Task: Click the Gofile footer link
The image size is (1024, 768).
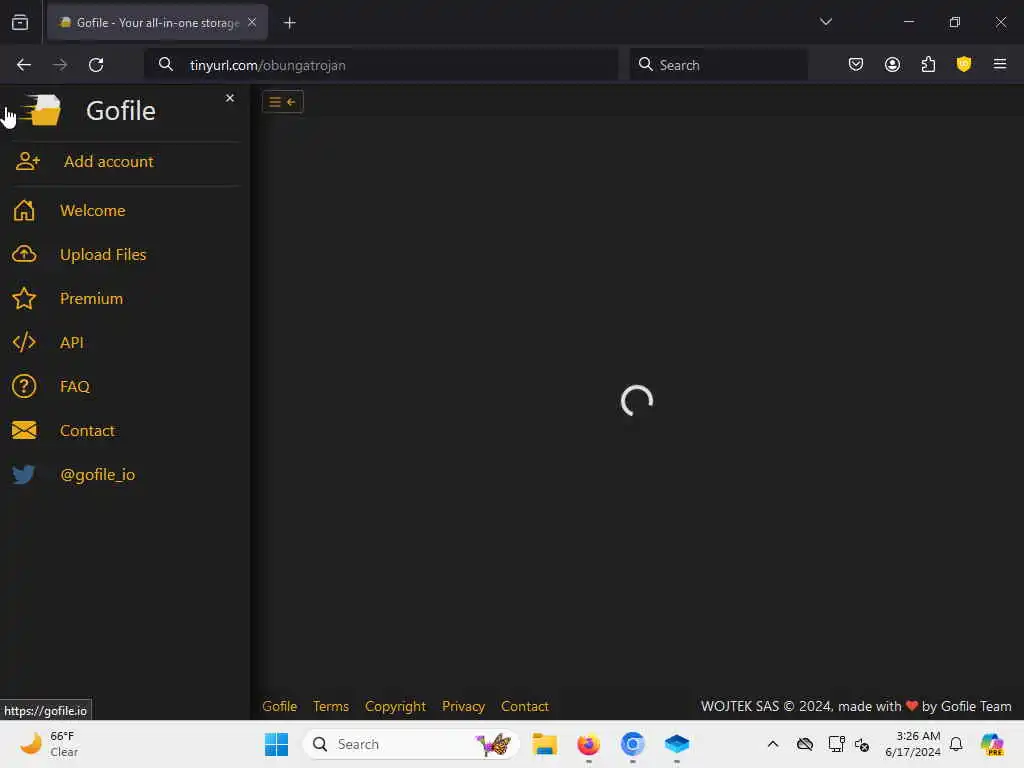Action: [280, 706]
